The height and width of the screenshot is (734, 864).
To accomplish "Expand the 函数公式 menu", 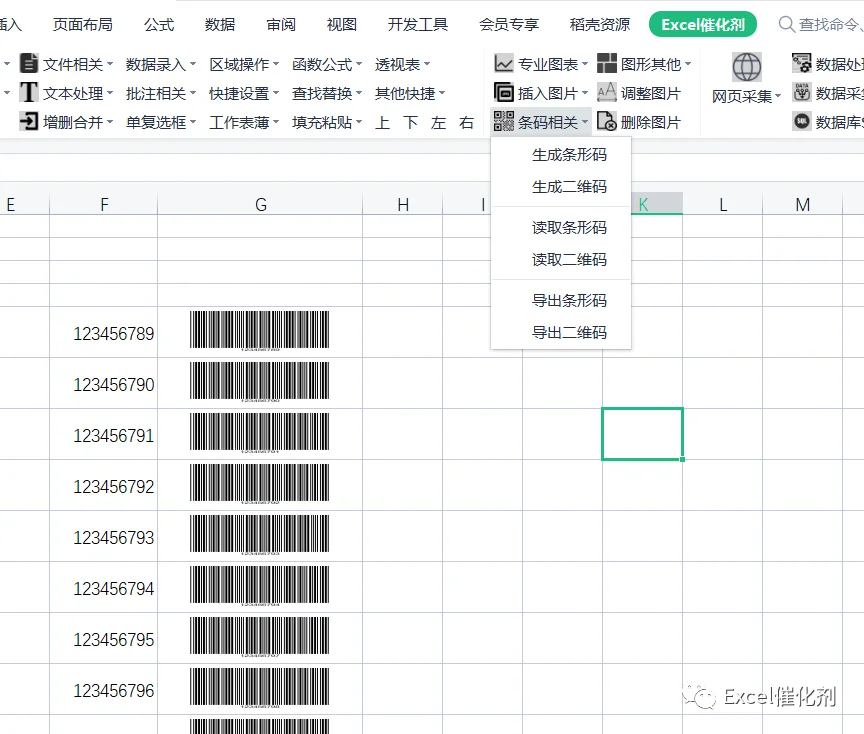I will coord(327,64).
